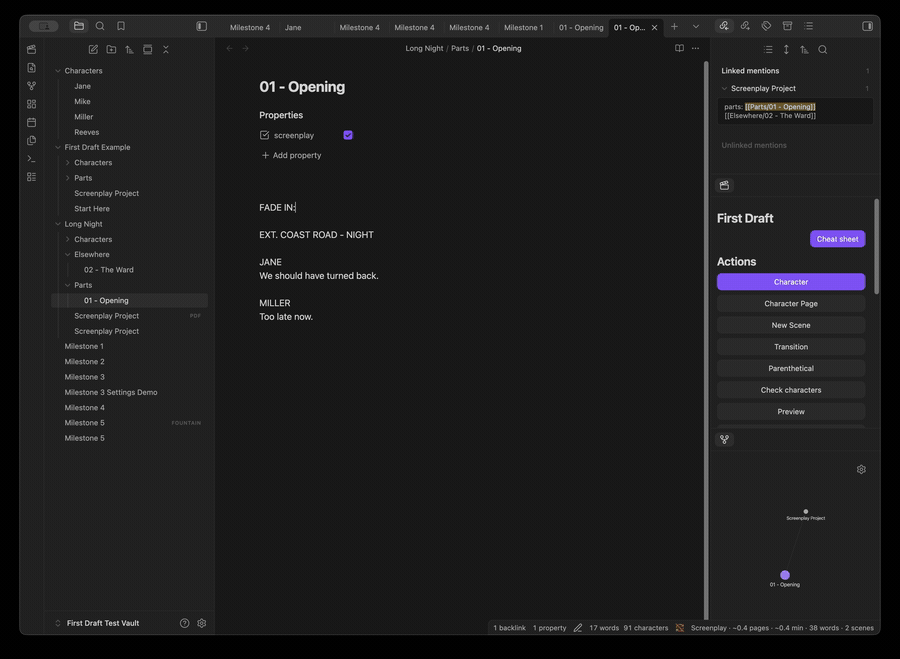Click Long Night in breadcrumb path
The image size is (900, 659).
click(x=424, y=48)
